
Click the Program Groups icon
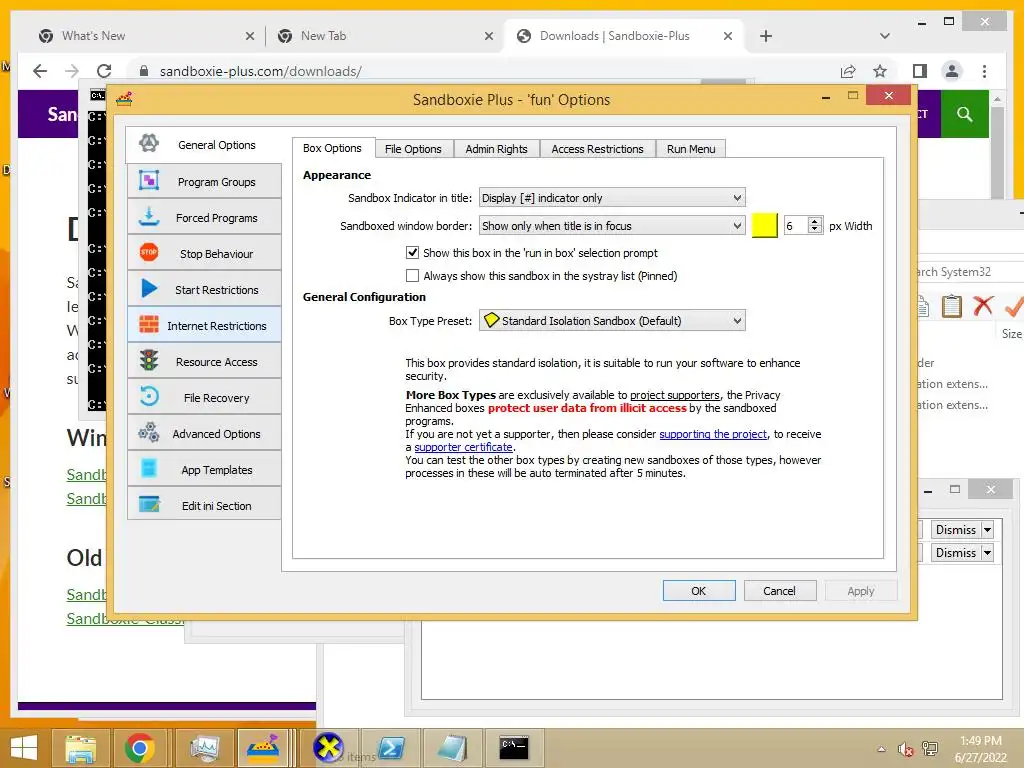coord(149,180)
